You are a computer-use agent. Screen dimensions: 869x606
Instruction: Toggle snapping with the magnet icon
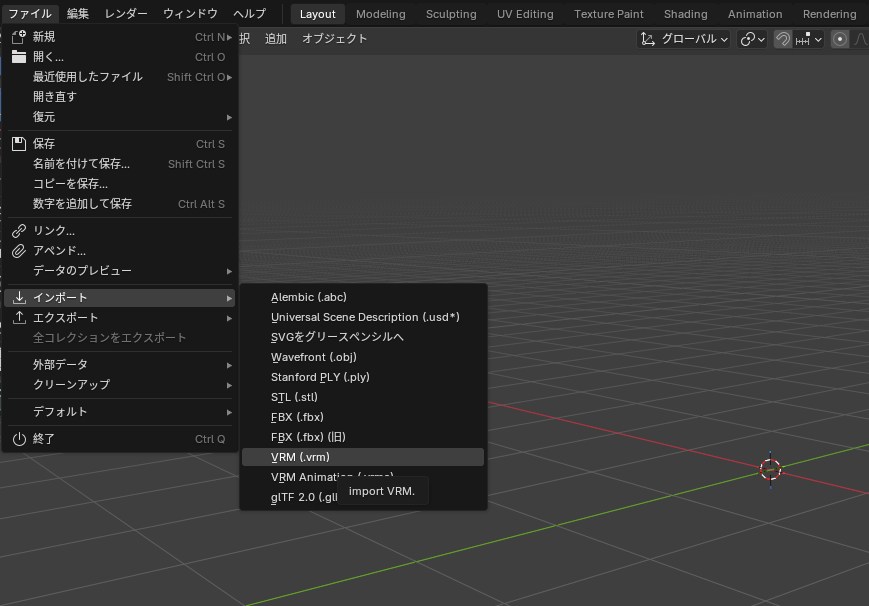click(781, 37)
